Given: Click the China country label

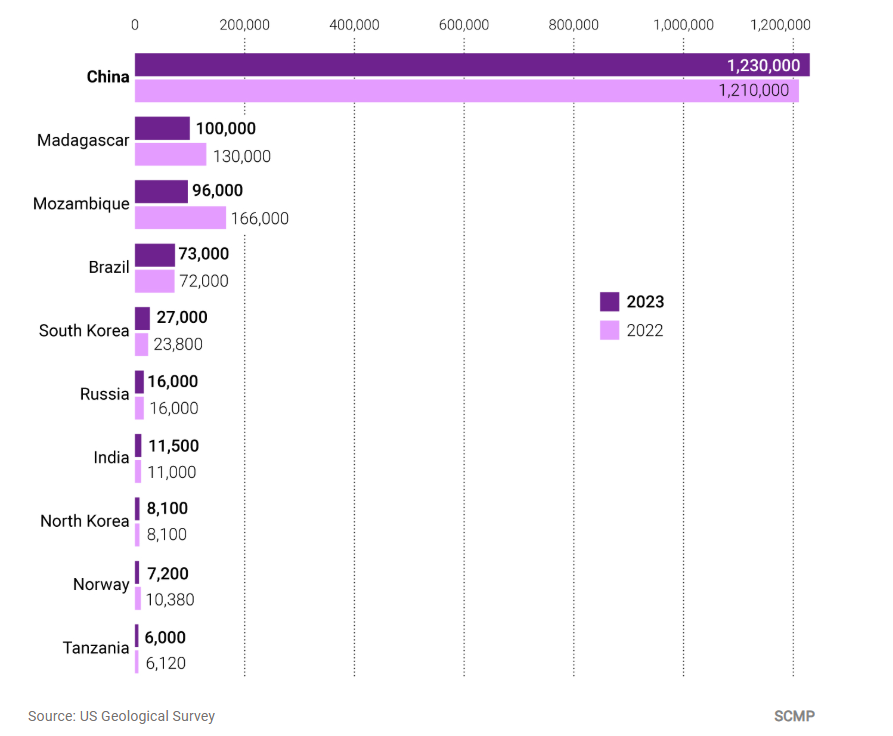Looking at the screenshot, I should (108, 77).
